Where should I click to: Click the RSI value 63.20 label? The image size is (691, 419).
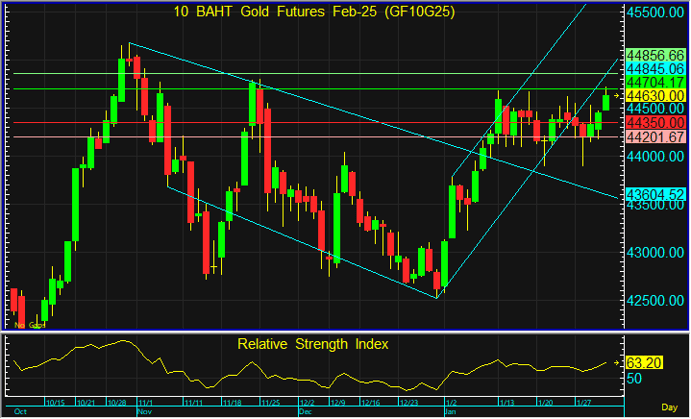tap(643, 364)
